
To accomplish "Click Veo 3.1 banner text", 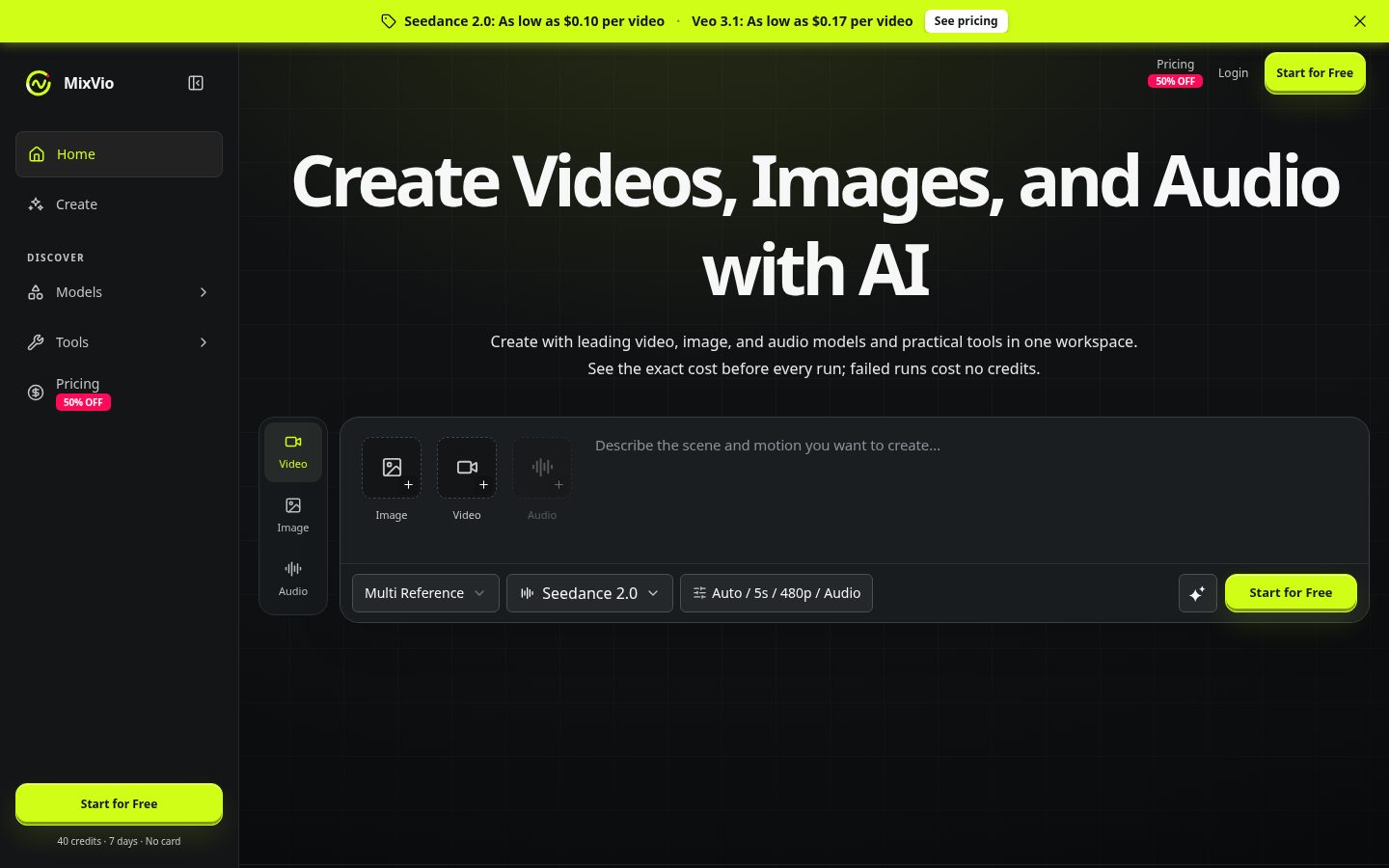I will (802, 21).
